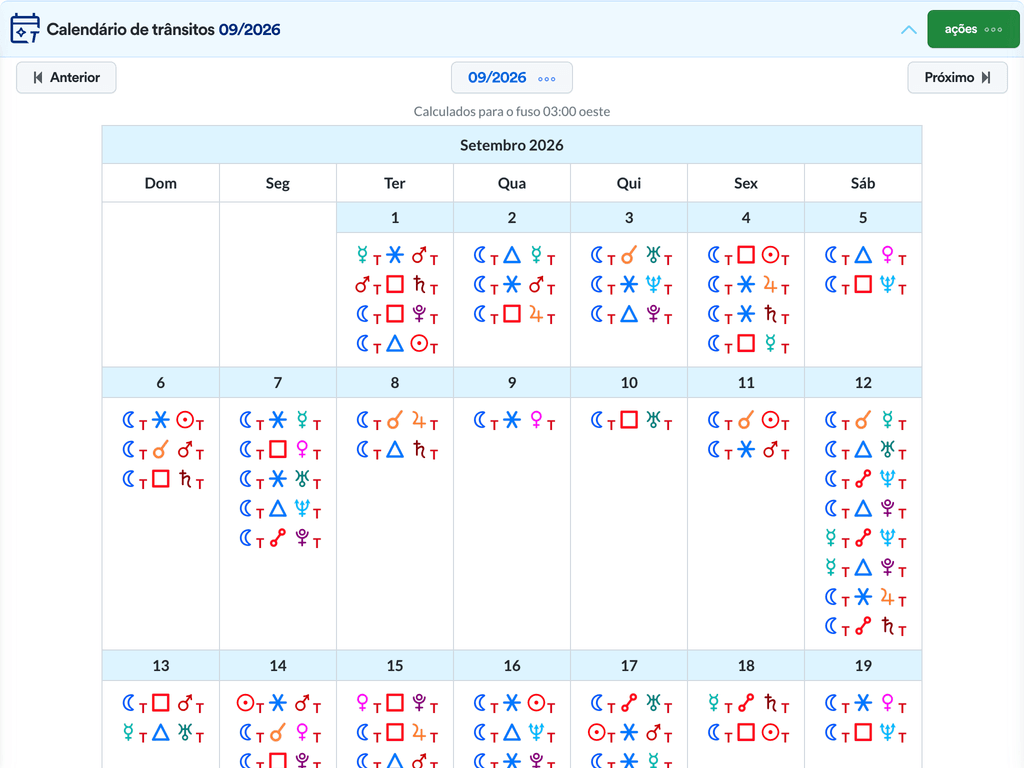This screenshot has width=1024, height=768.
Task: Select Moon opposite Pluto transit on day 7
Action: [280, 538]
